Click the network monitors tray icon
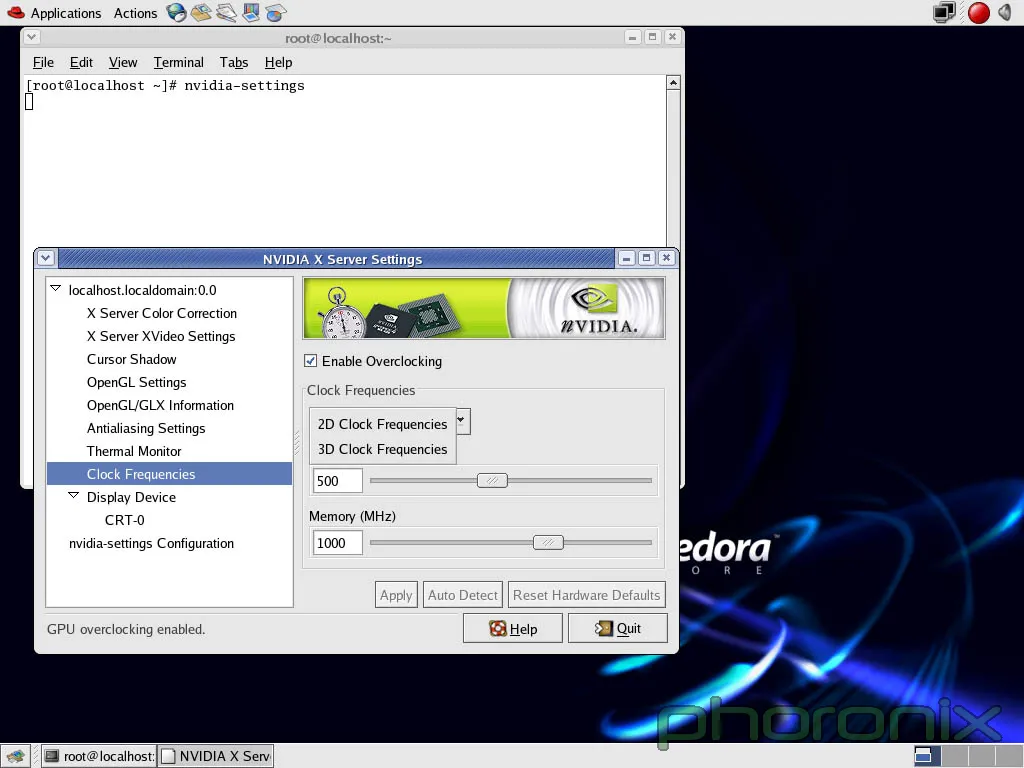 click(944, 12)
